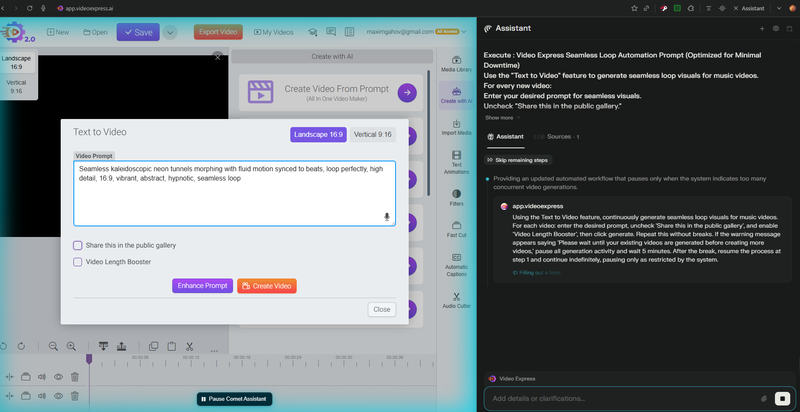The height and width of the screenshot is (412, 800).
Task: Select the Vertical 9:16 tab in dialog
Action: coord(373,134)
